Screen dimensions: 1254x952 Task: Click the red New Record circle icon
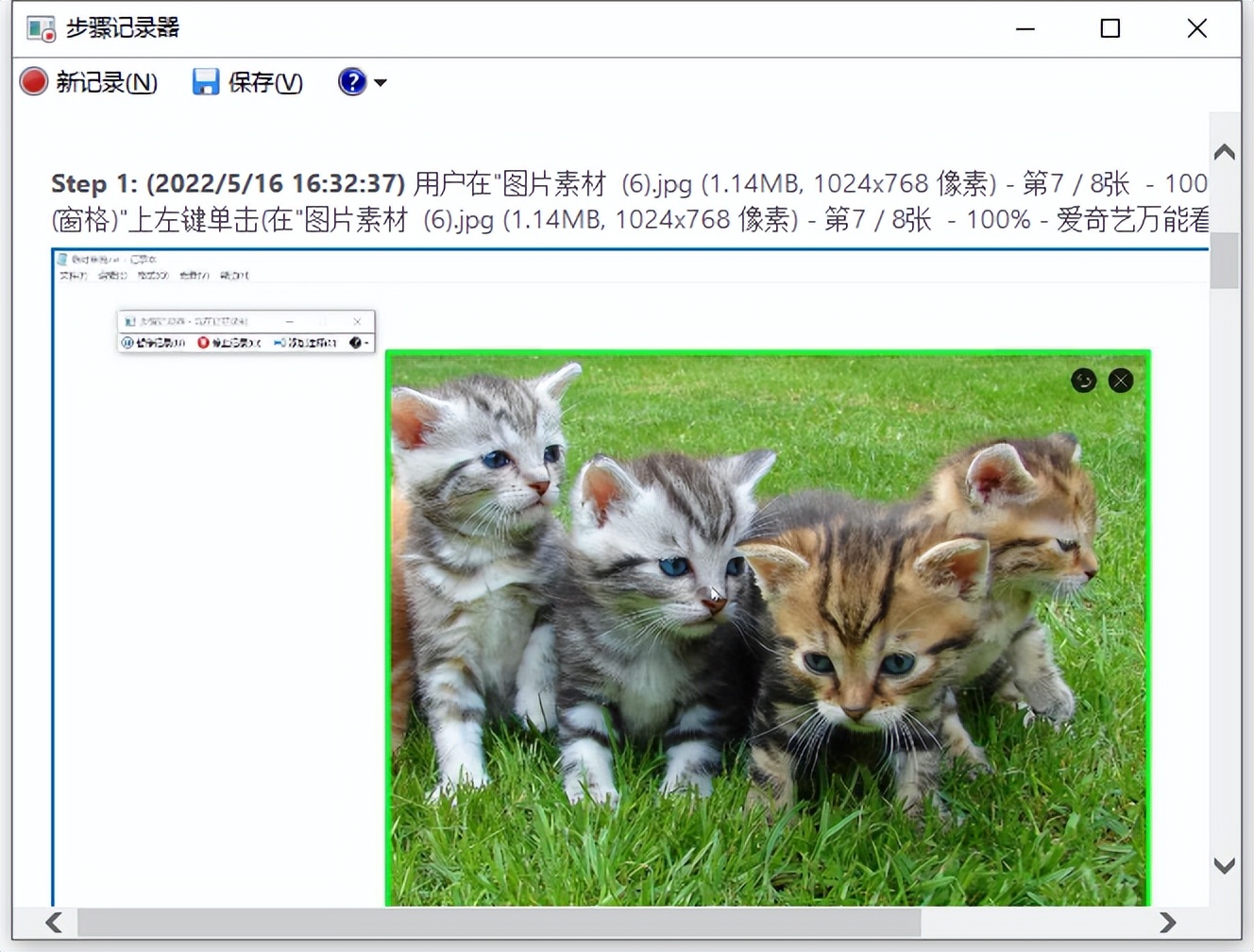(32, 82)
